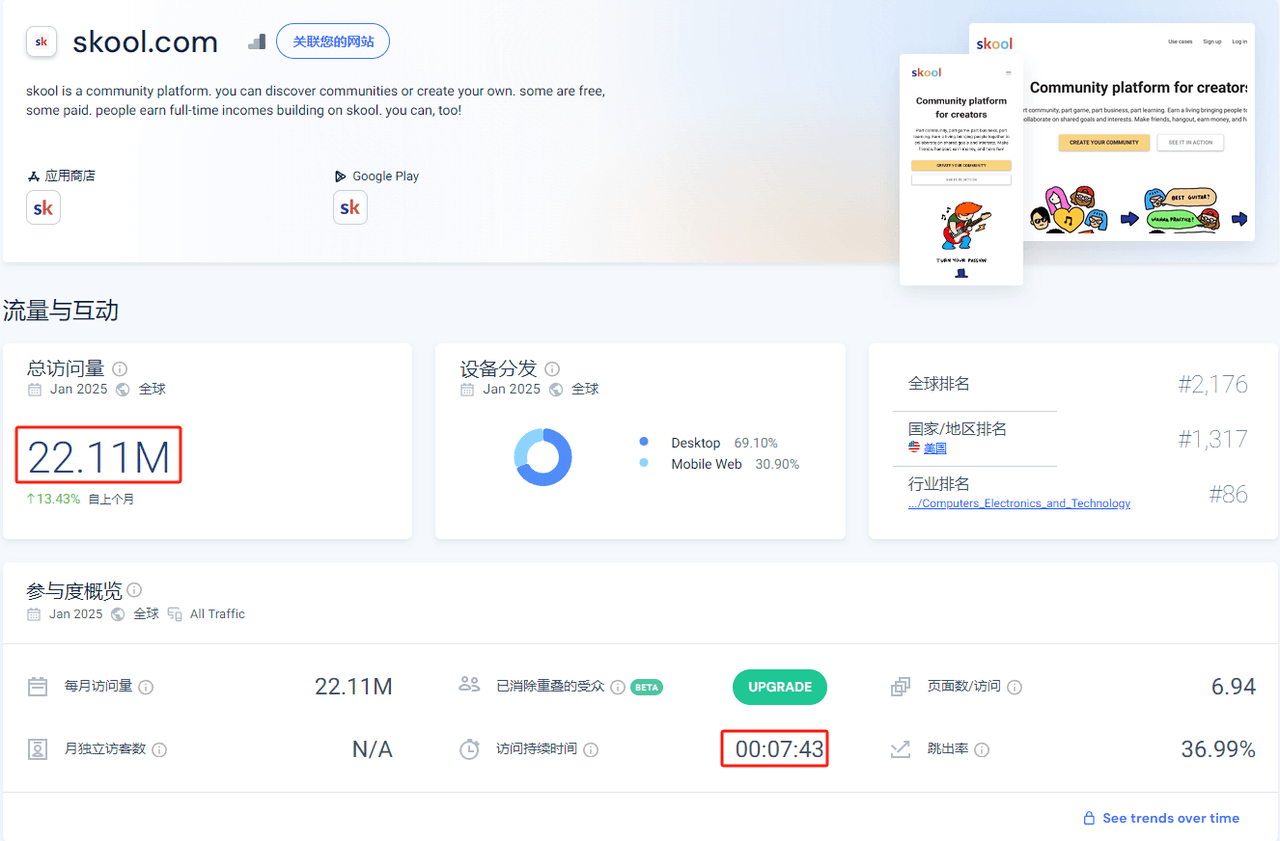Click the lock icon beside See trends
Image resolution: width=1280 pixels, height=841 pixels.
[1089, 818]
